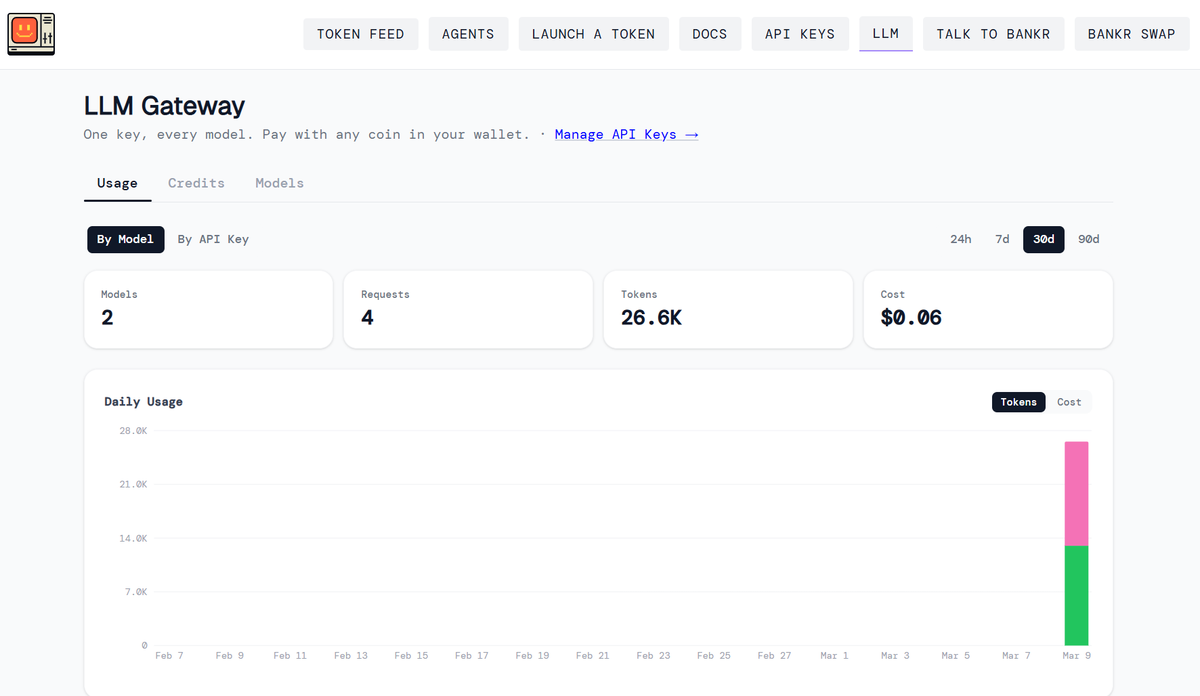The image size is (1200, 696).
Task: Open Bankr Swap
Action: pos(1132,34)
